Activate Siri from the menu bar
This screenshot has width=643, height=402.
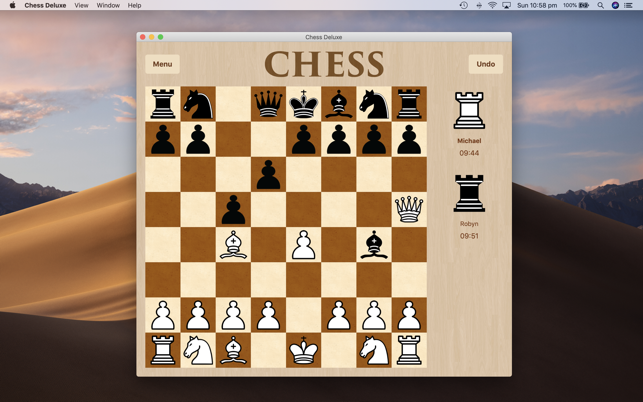615,5
